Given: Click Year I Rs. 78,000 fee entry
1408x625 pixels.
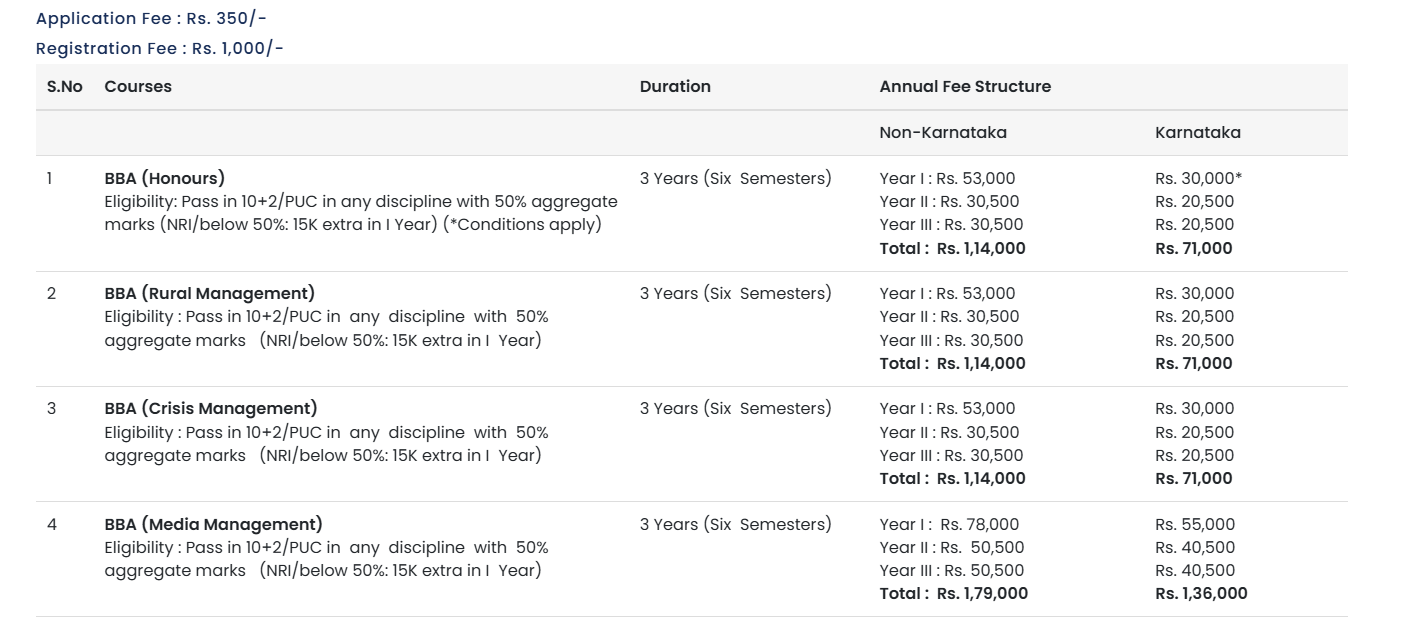Looking at the screenshot, I should point(949,525).
